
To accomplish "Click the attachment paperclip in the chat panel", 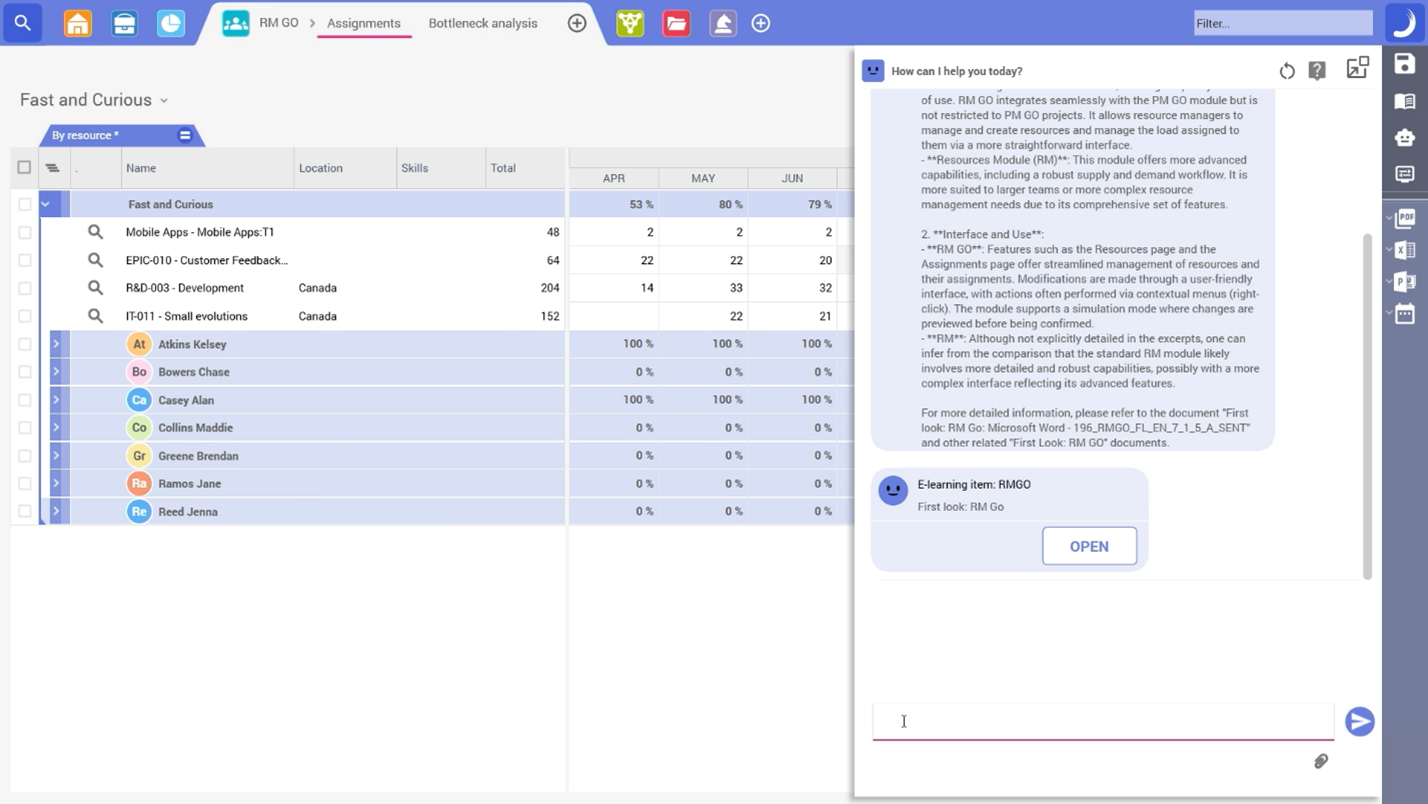I will pyautogui.click(x=1320, y=761).
